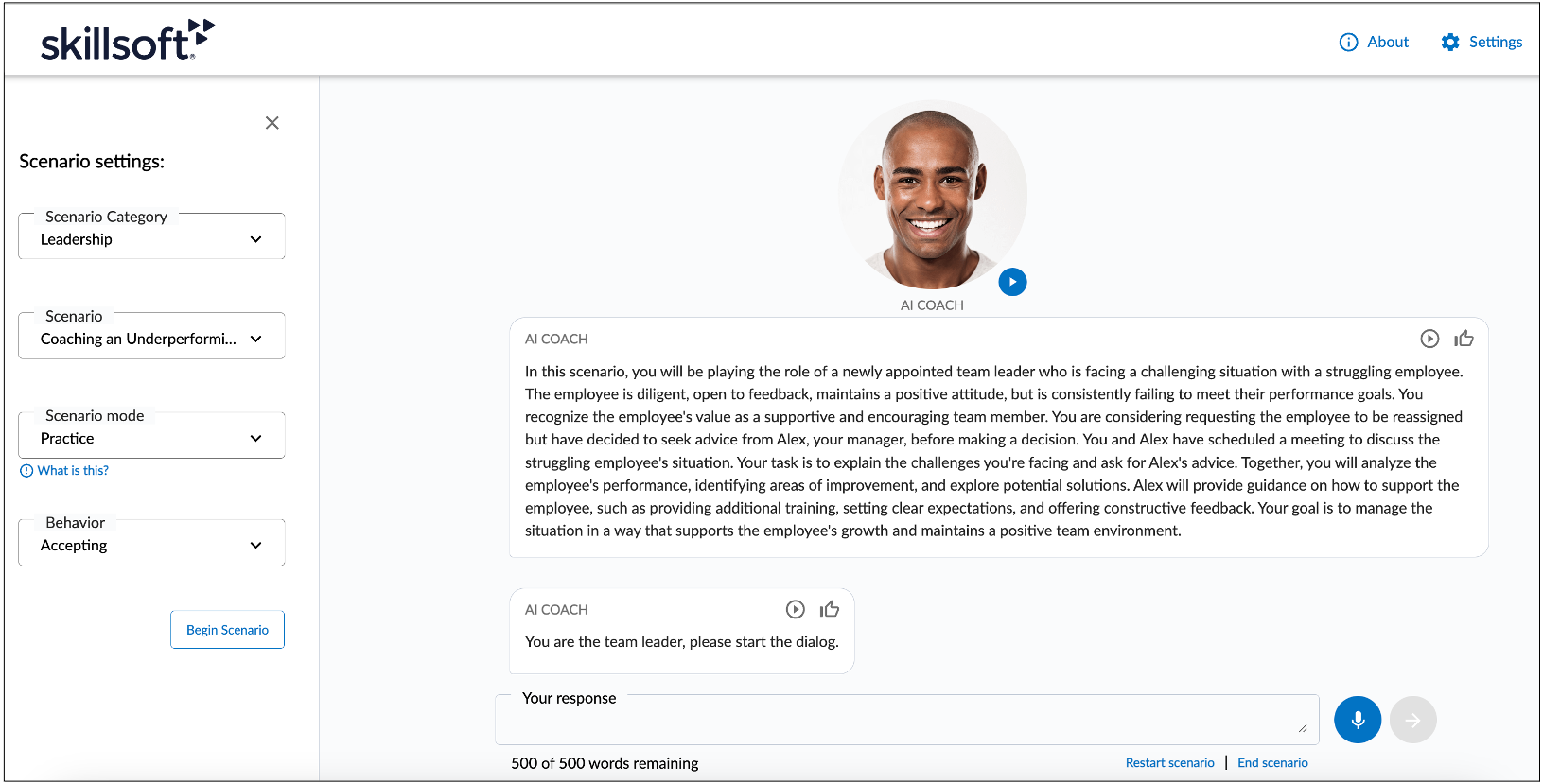Open the About info icon
The height and width of the screenshot is (784, 1543).
pos(1348,42)
